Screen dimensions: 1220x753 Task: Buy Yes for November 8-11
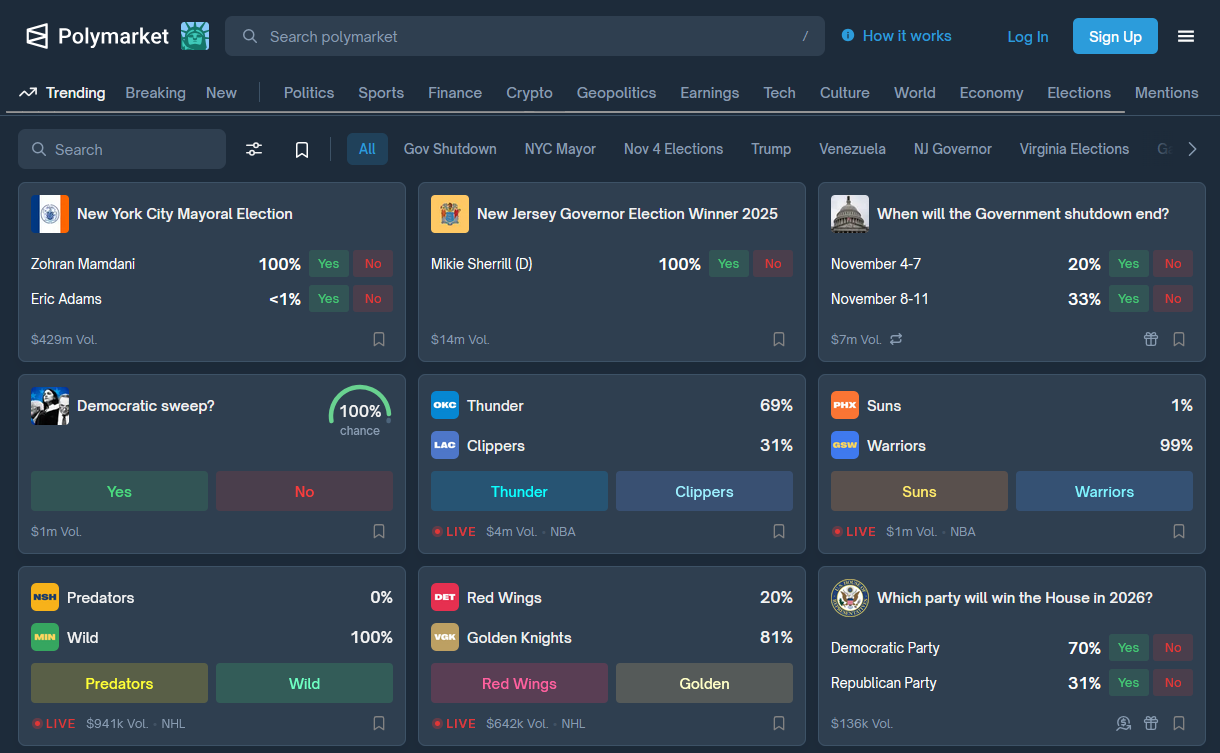click(x=1128, y=299)
